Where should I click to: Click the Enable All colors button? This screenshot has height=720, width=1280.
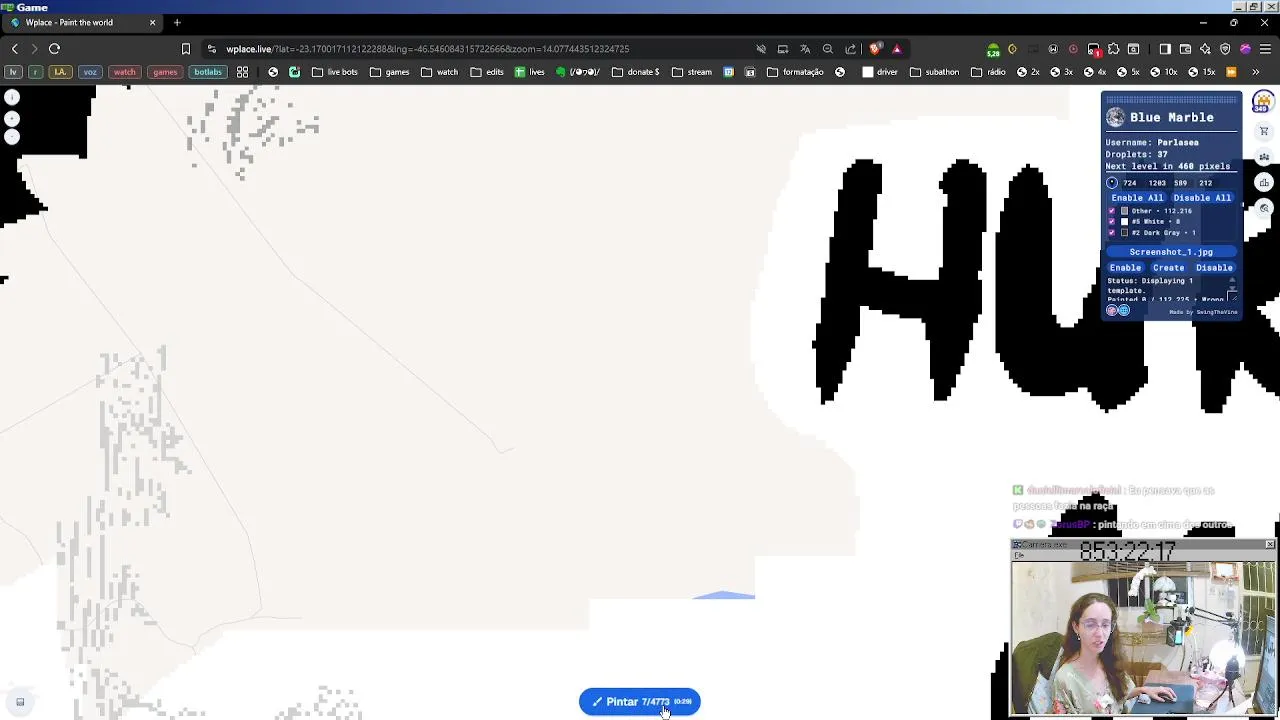click(x=1137, y=198)
